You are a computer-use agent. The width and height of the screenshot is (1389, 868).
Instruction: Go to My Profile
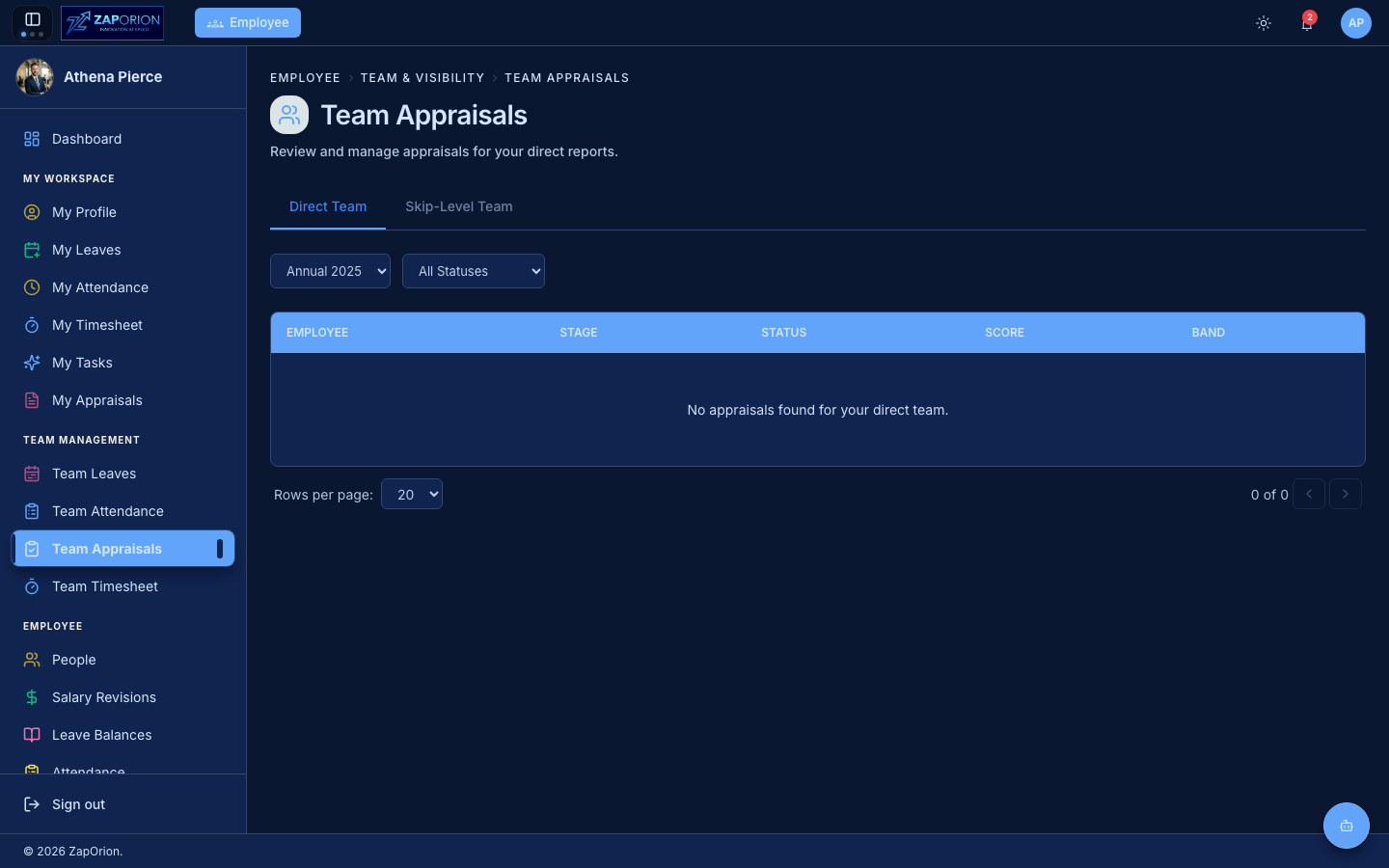click(x=123, y=212)
